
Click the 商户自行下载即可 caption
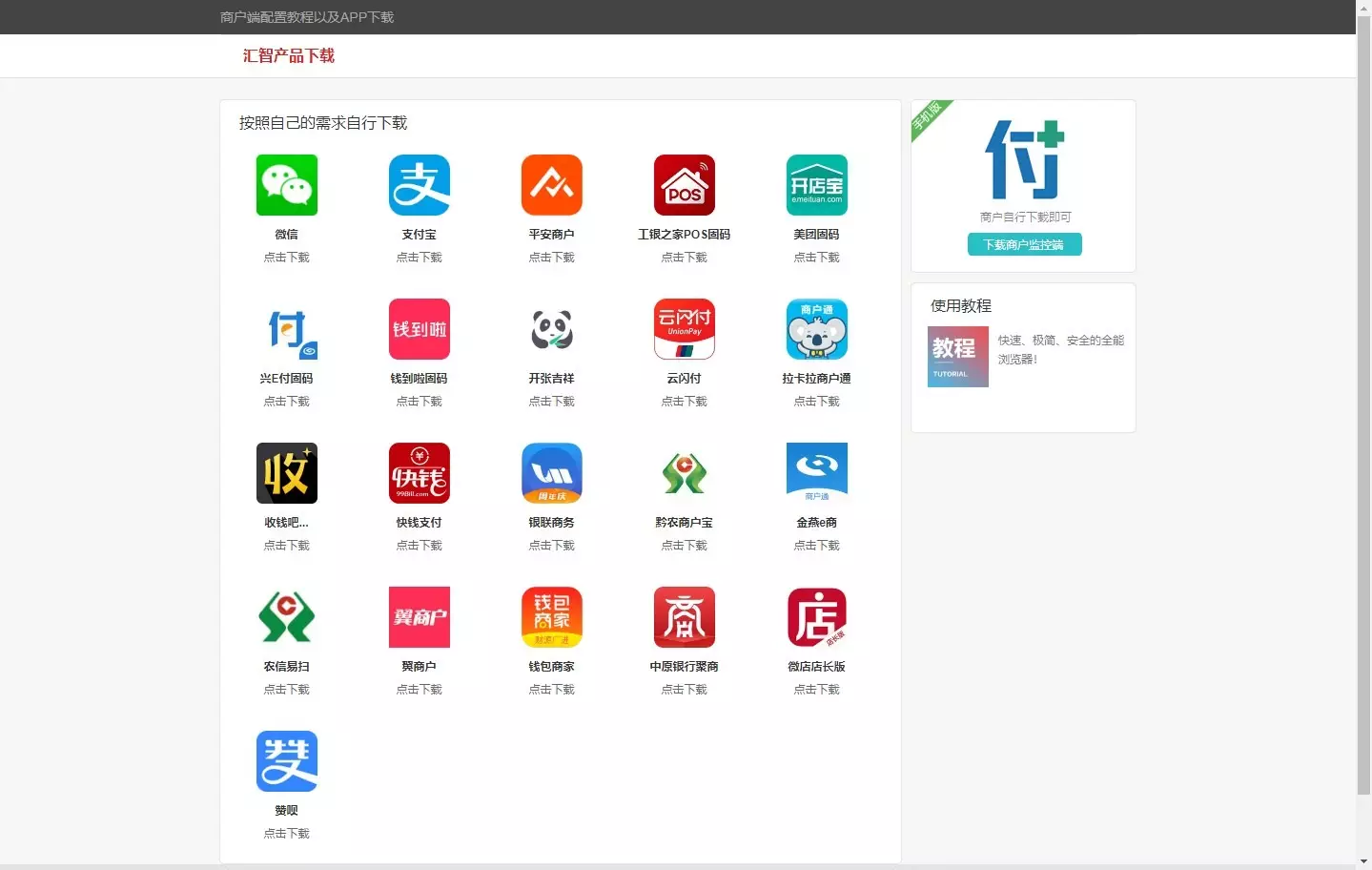click(x=1025, y=217)
